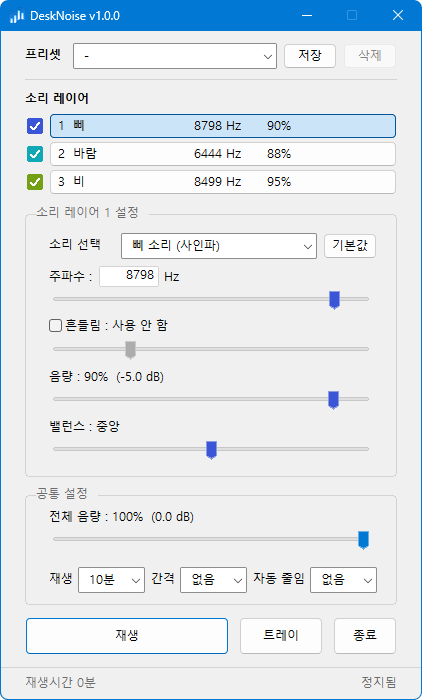Image resolution: width=422 pixels, height=700 pixels.
Task: Click the 주파수 Hz input field
Action: (x=129, y=276)
